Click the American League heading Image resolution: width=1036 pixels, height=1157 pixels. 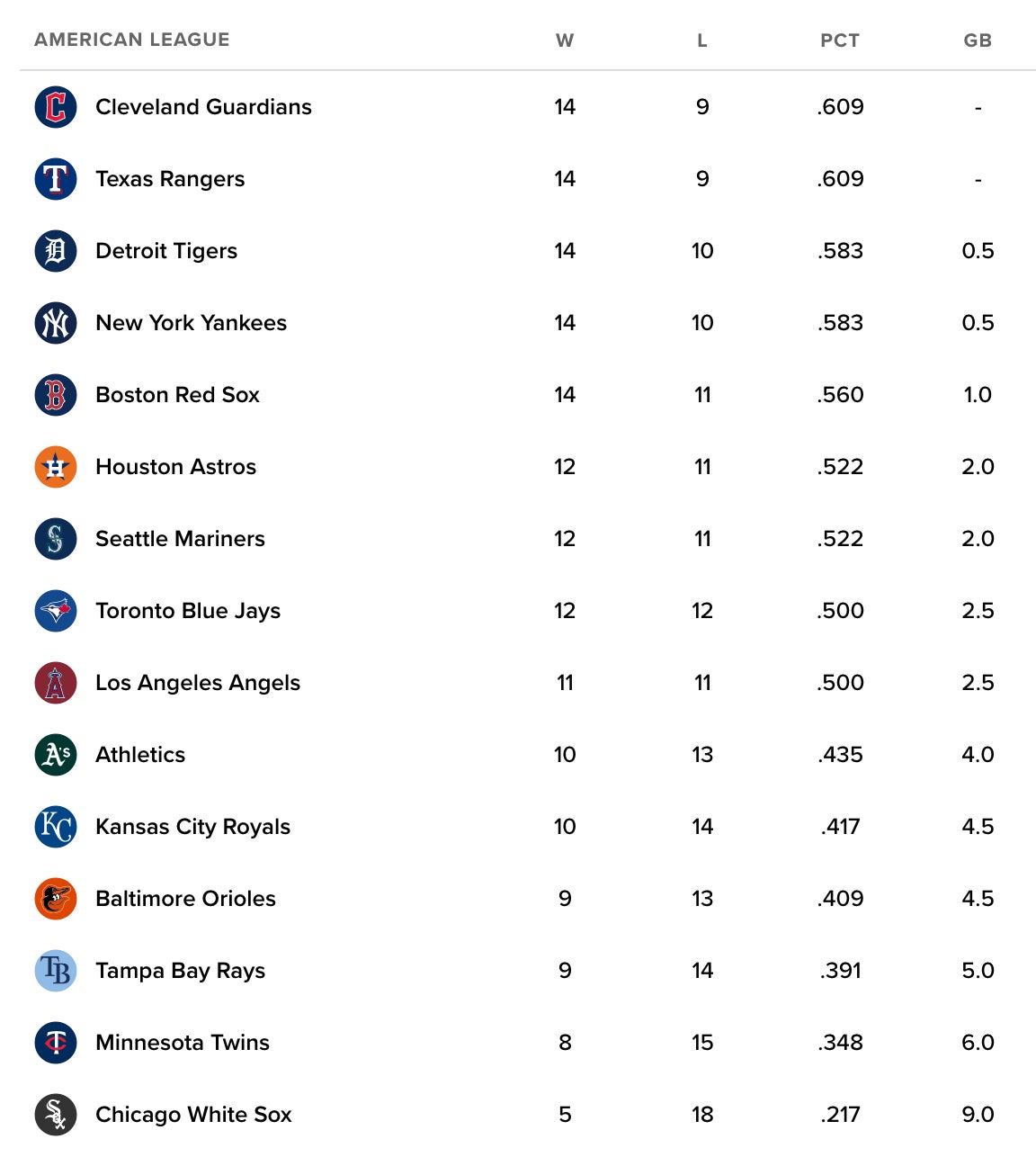point(132,40)
